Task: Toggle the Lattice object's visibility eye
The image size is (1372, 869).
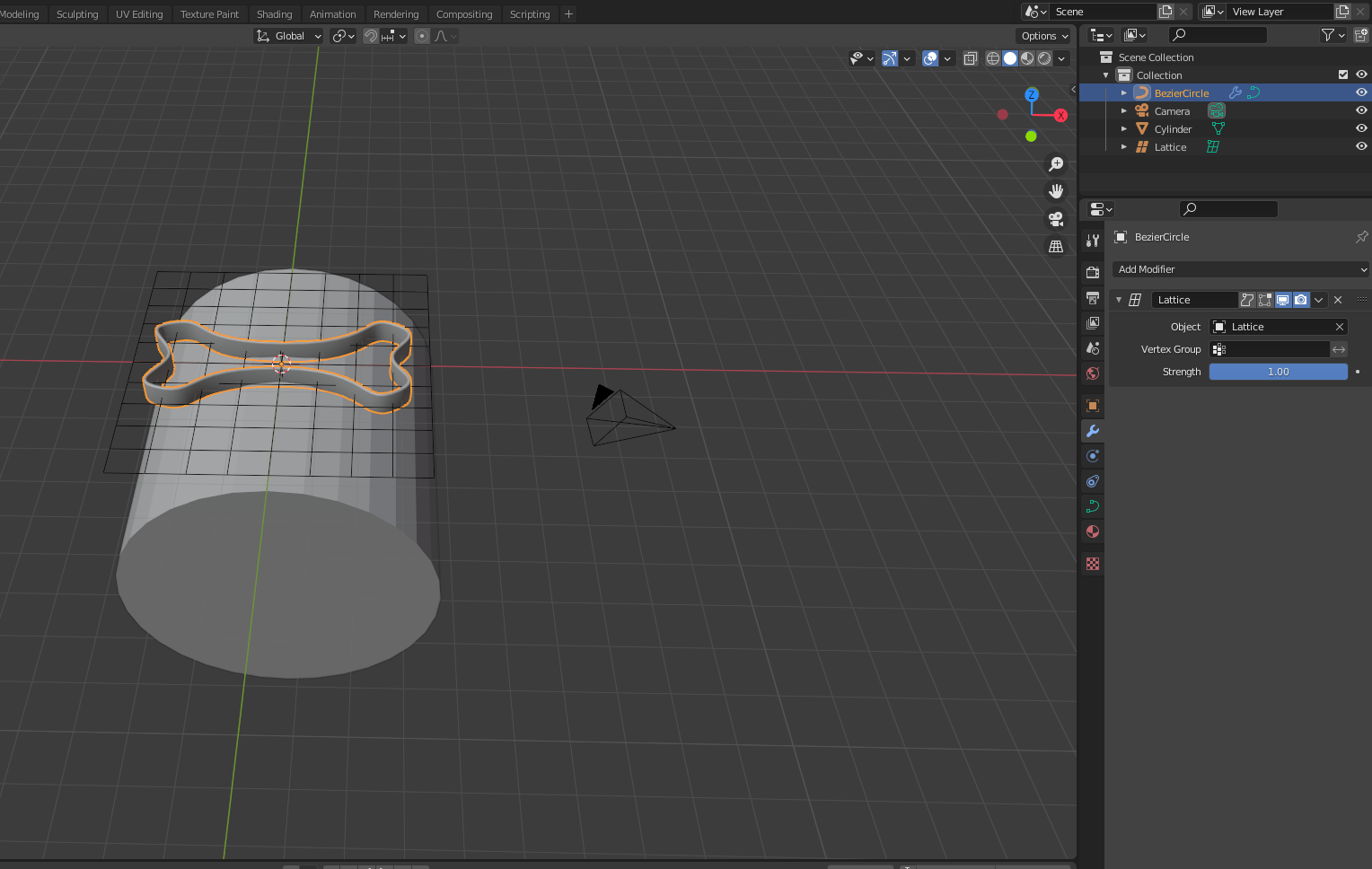Action: coord(1360,146)
